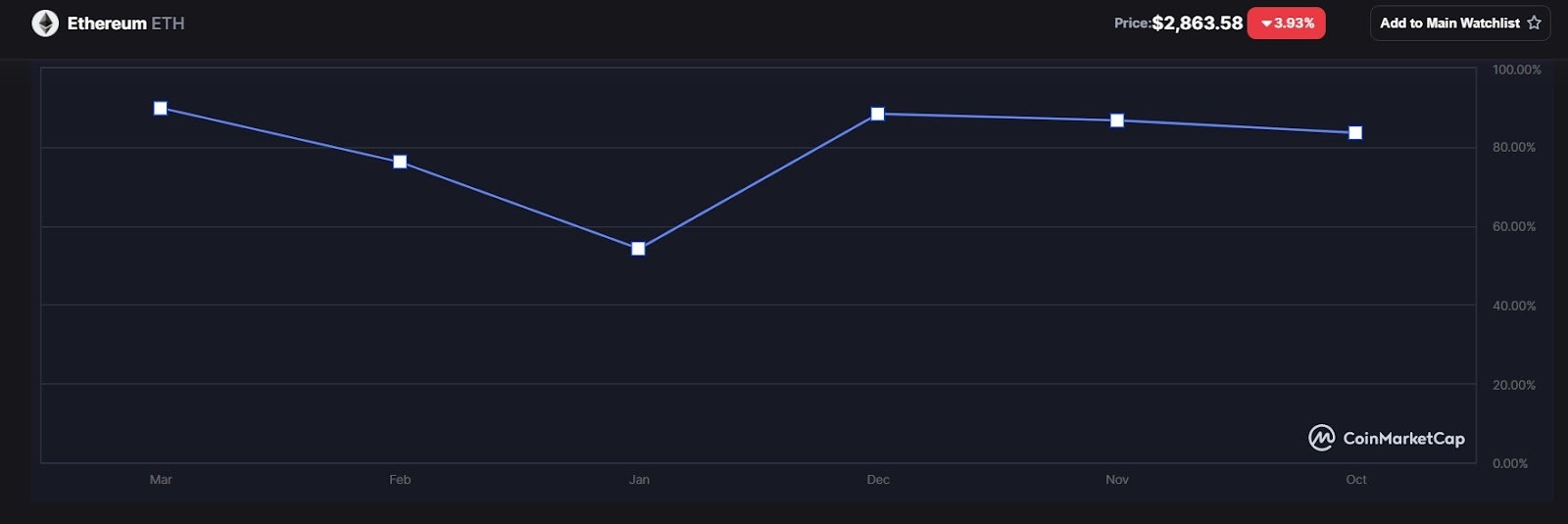This screenshot has width=1568, height=524.
Task: Click the 20.00% y-axis label
Action: coord(1514,385)
